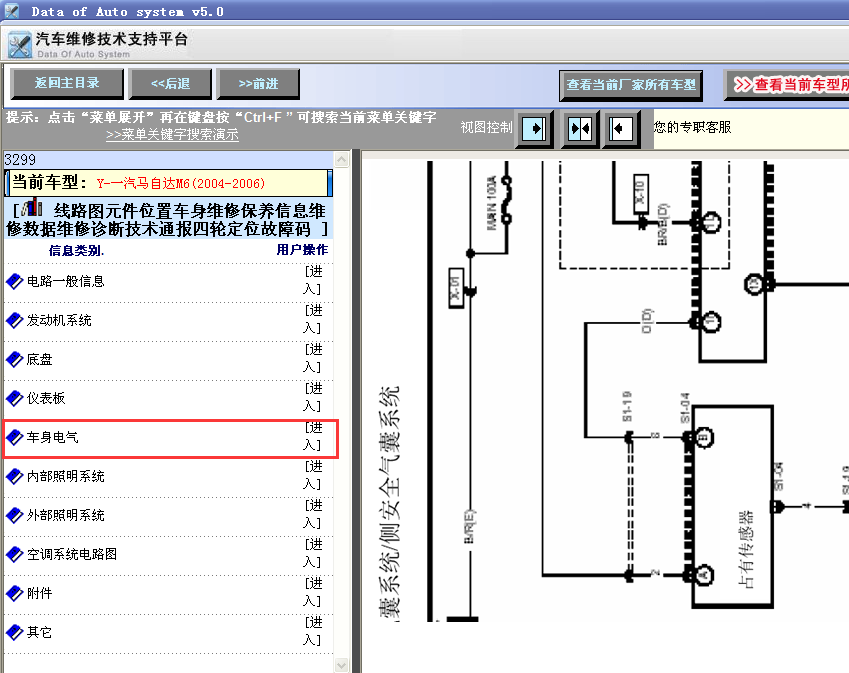
Task: Click the 用户操作 column header
Action: (302, 250)
